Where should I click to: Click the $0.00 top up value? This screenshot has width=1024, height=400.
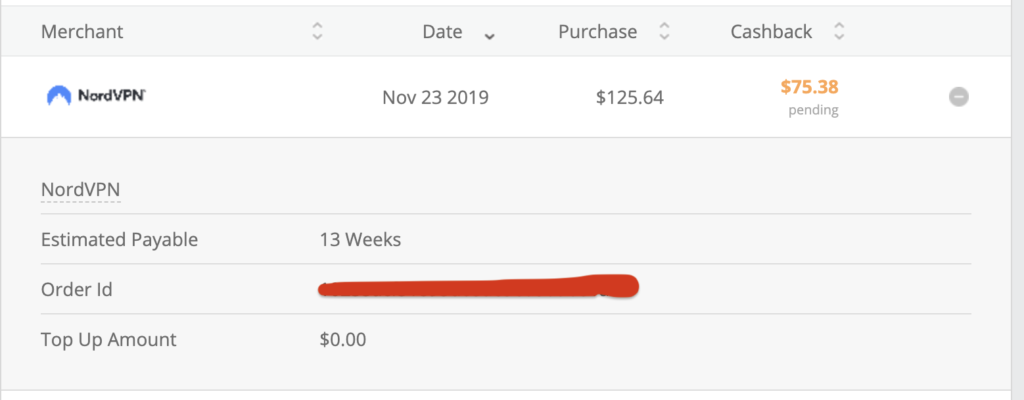pos(343,339)
